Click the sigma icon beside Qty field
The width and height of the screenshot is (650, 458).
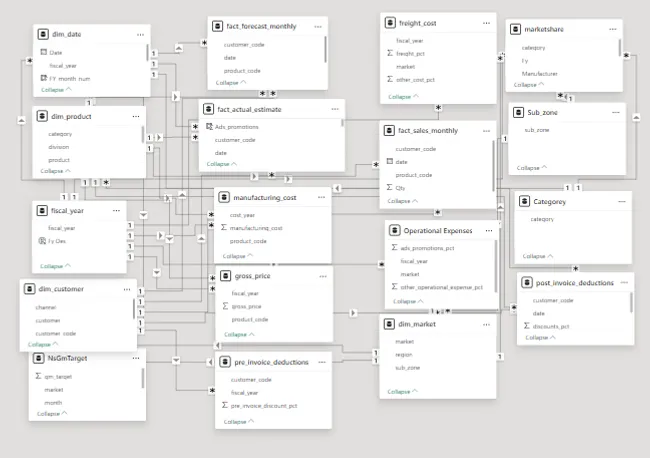[389, 187]
